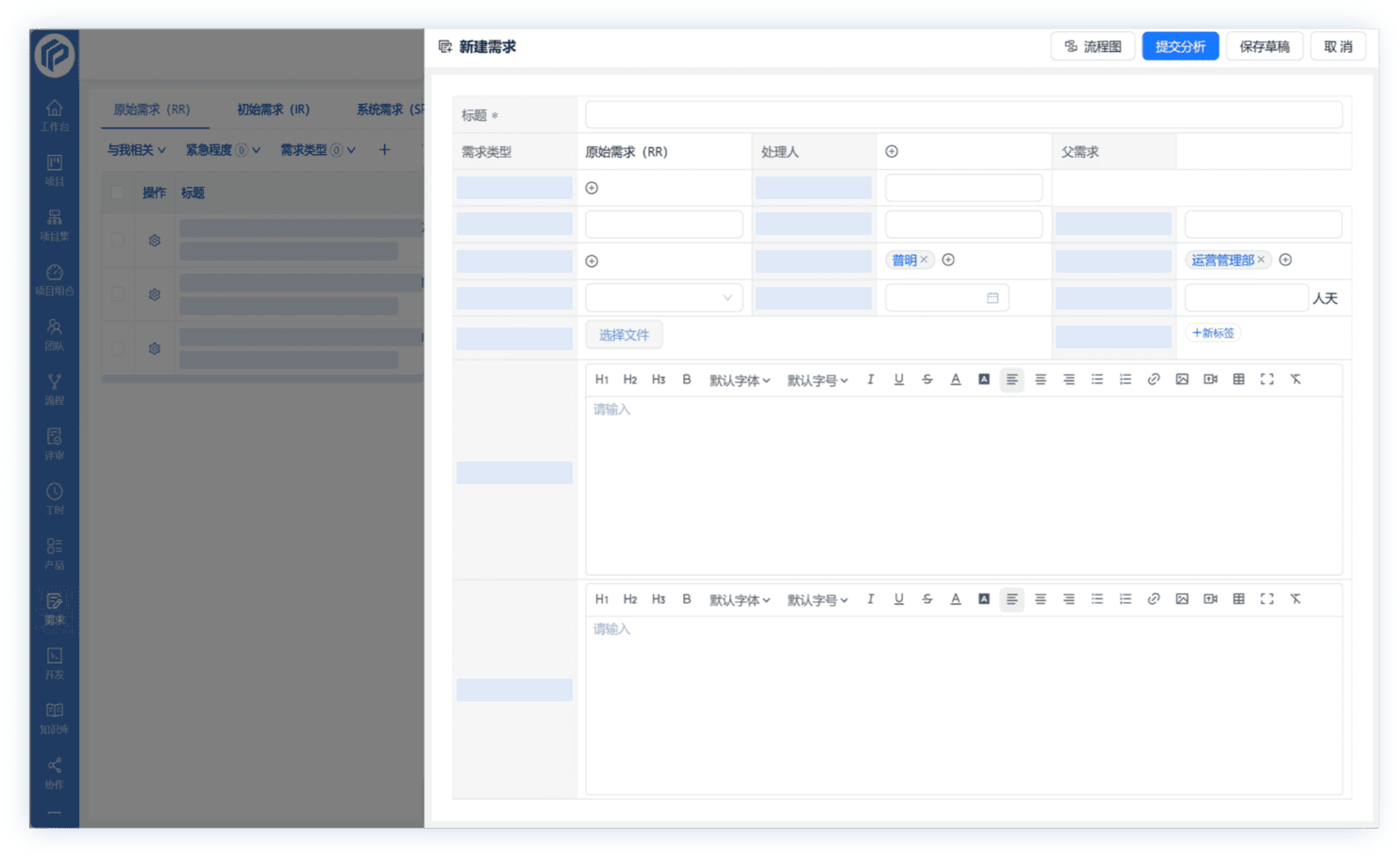Select all rows checkbox in table header
This screenshot has height=857, width=1400.
[x=117, y=192]
